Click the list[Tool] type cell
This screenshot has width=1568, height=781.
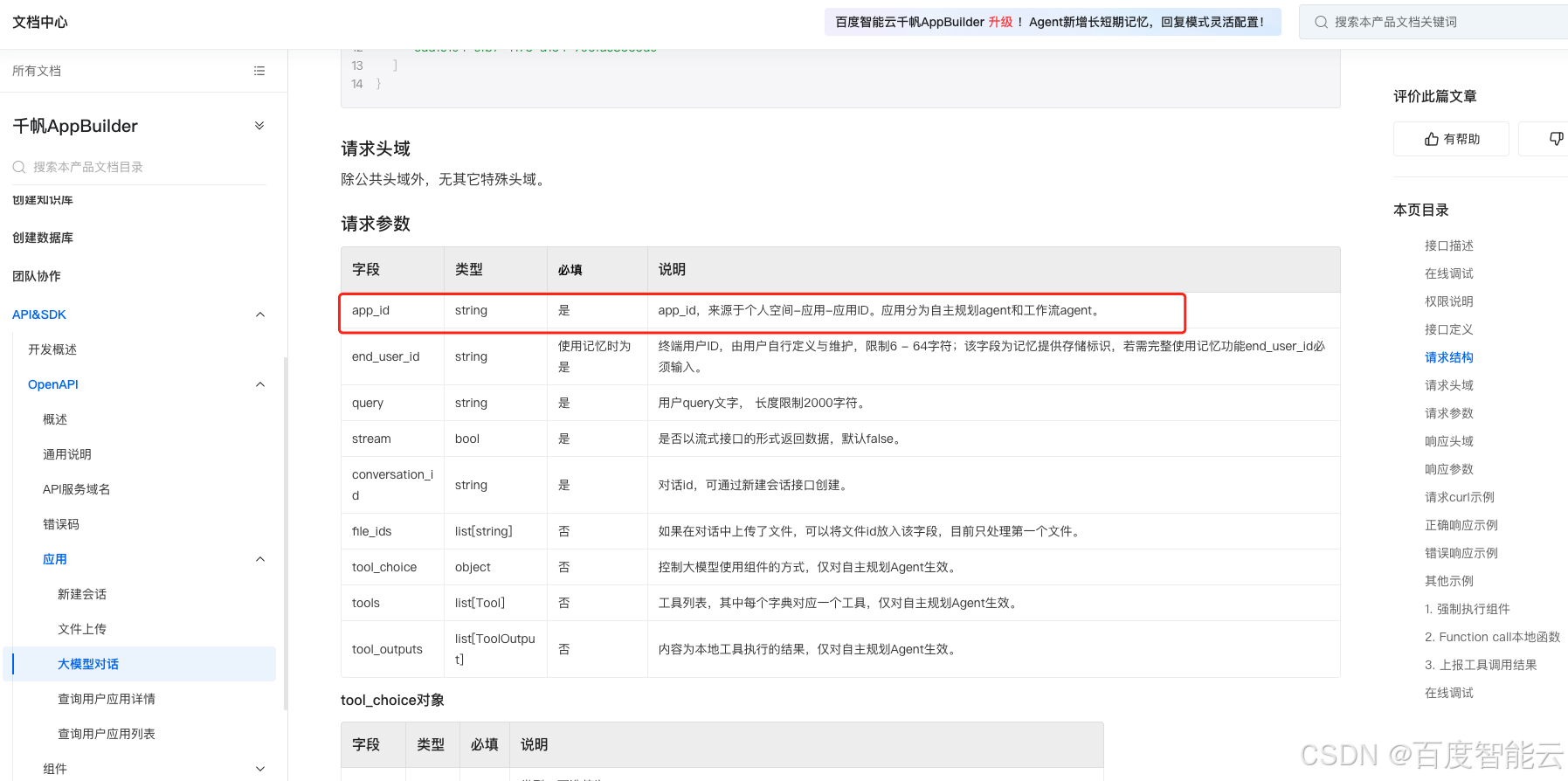[495, 603]
